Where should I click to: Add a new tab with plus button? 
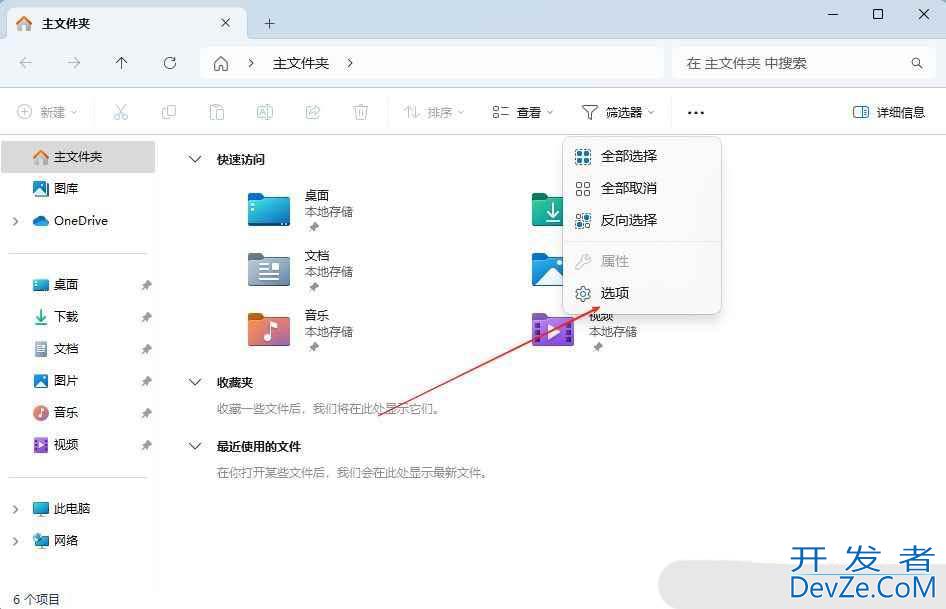269,24
